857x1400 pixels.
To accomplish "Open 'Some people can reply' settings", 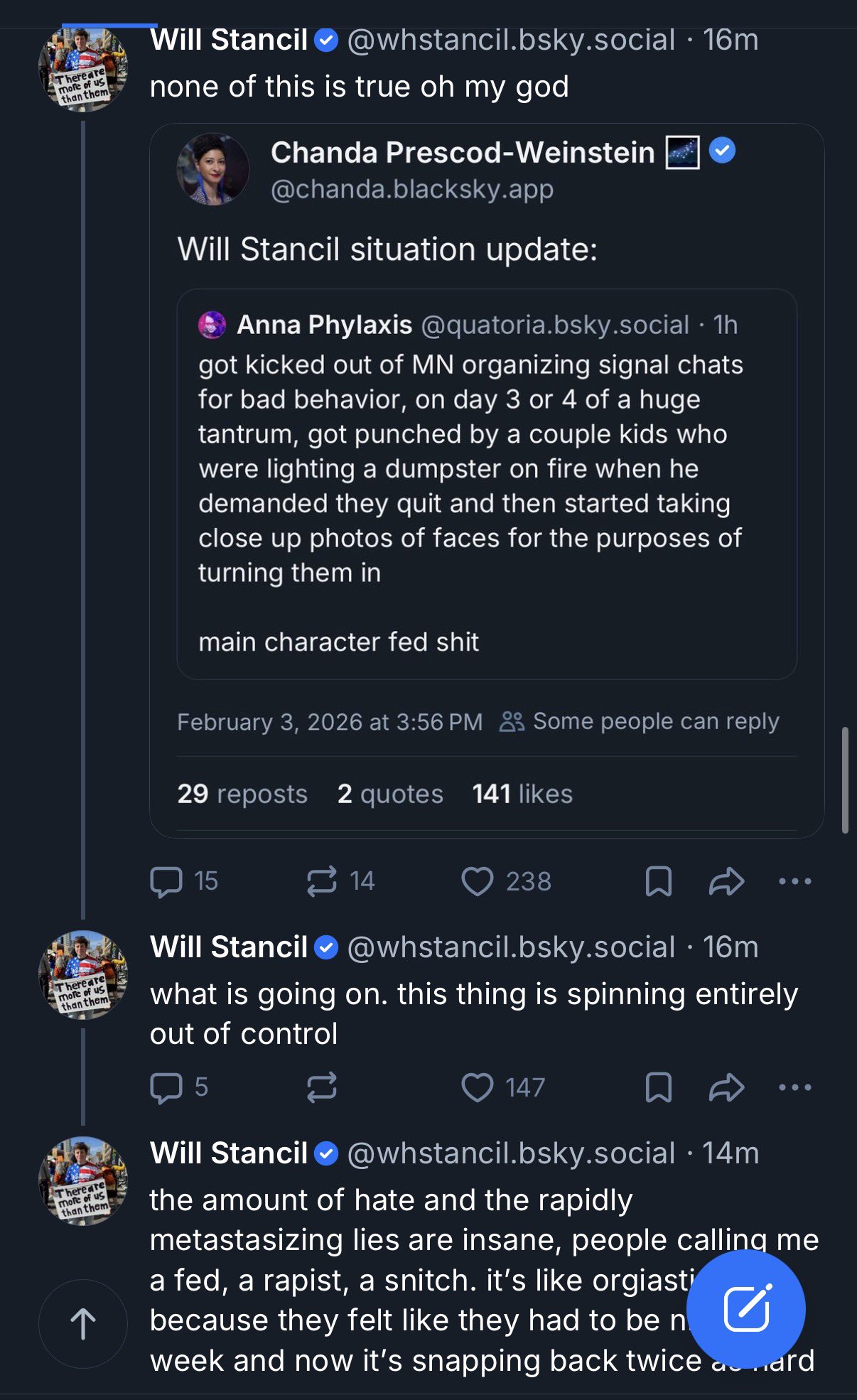I will [640, 721].
